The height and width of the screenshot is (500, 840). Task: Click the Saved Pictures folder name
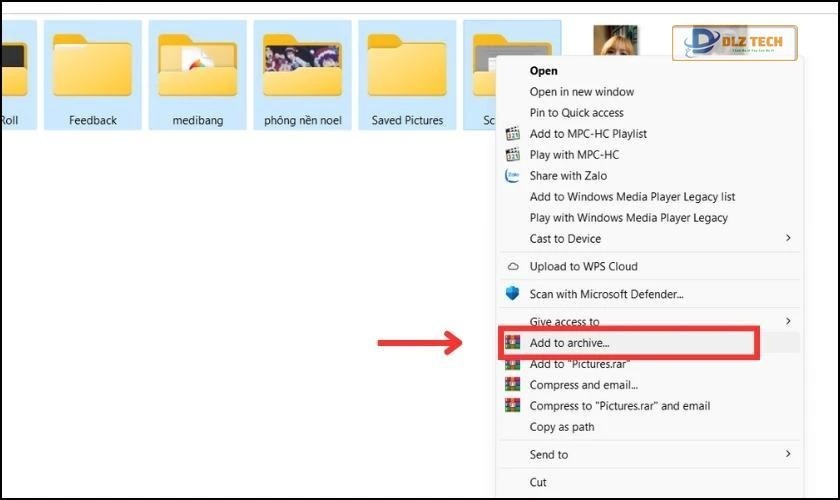point(407,121)
